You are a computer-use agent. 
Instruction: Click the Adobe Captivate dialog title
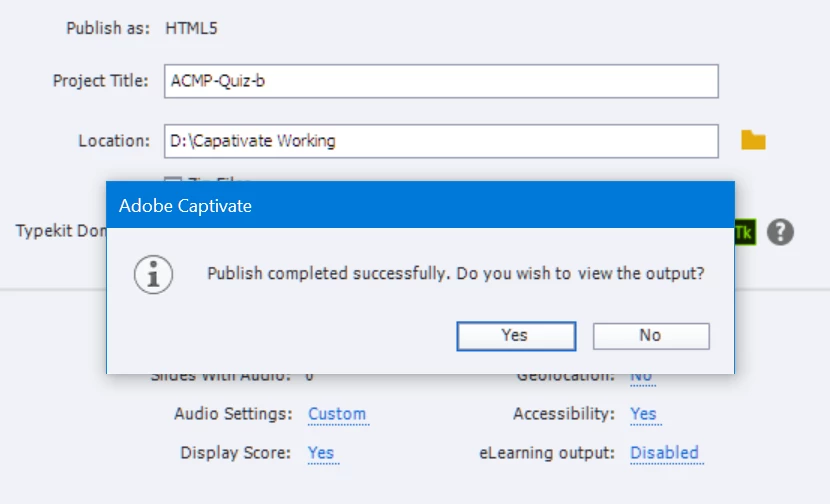click(185, 205)
